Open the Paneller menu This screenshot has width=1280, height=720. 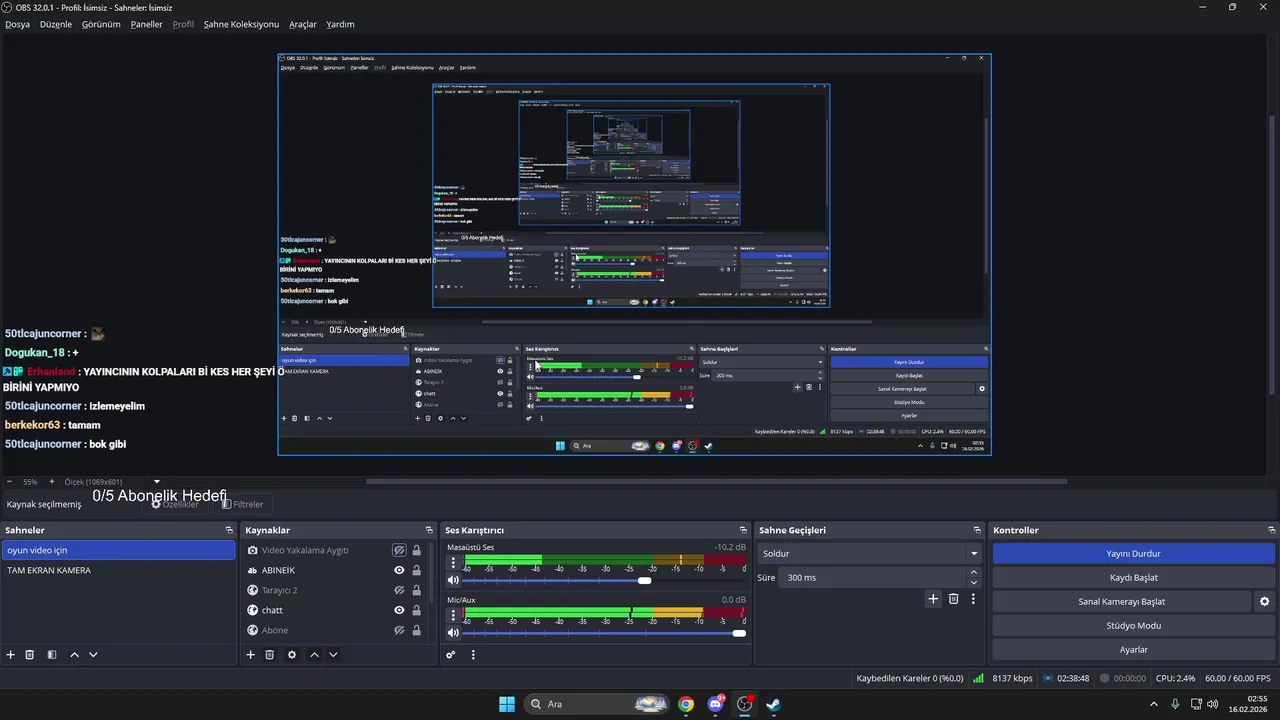[146, 24]
